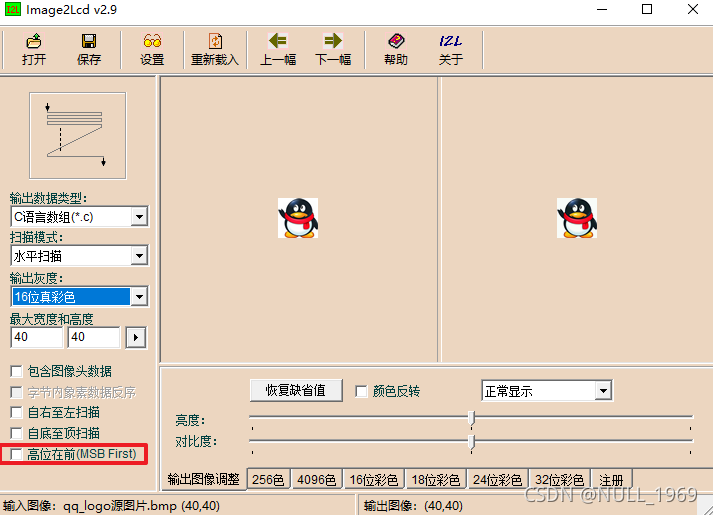Switch to the 32位彩色 tab

pos(559,480)
